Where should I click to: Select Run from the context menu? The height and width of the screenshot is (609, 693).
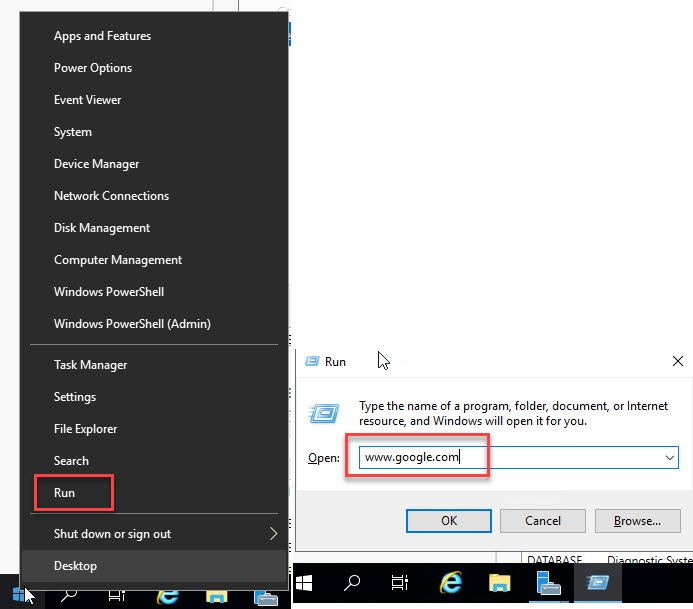pyautogui.click(x=65, y=493)
